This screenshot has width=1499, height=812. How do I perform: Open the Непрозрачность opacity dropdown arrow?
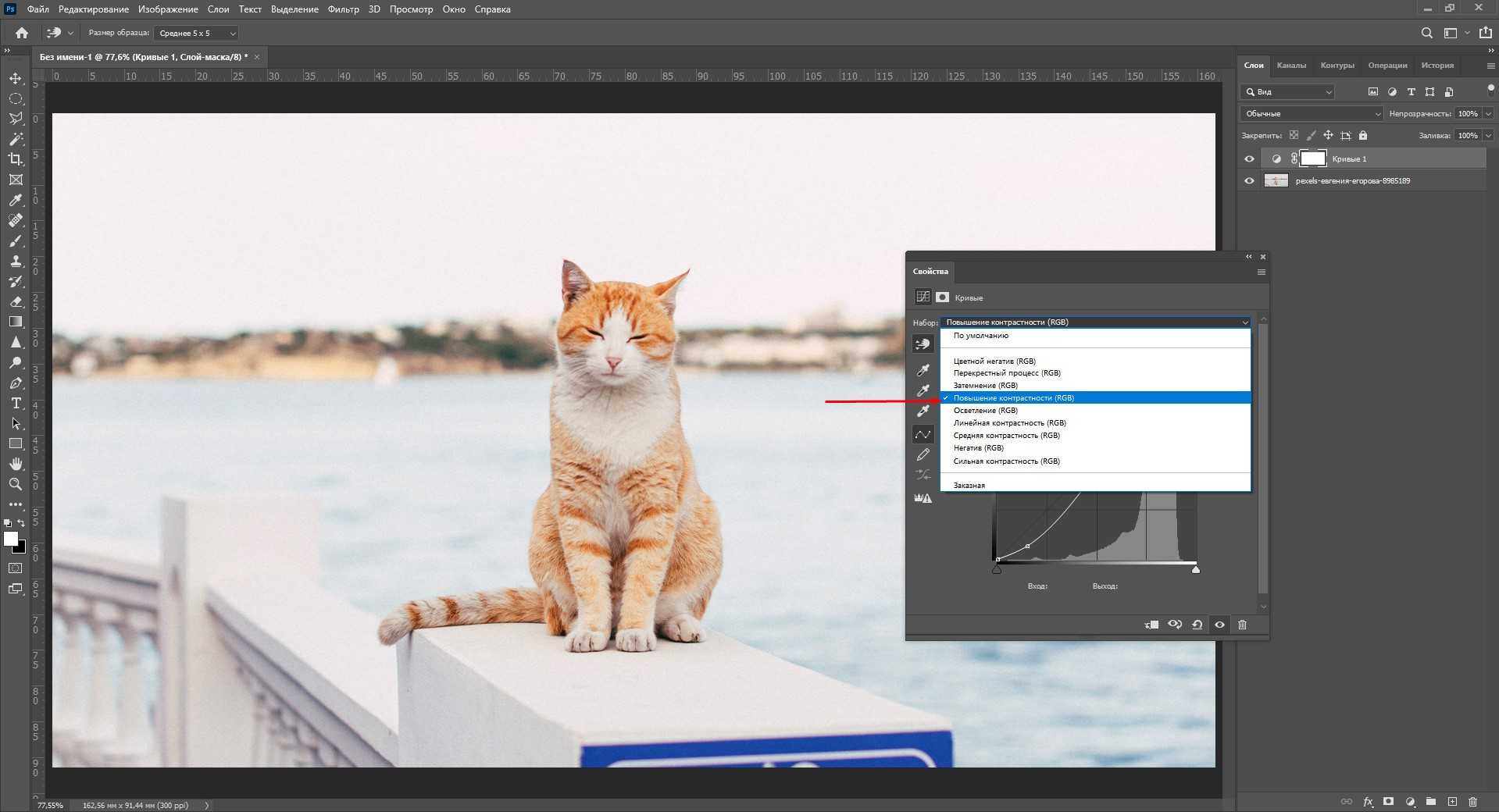point(1488,114)
